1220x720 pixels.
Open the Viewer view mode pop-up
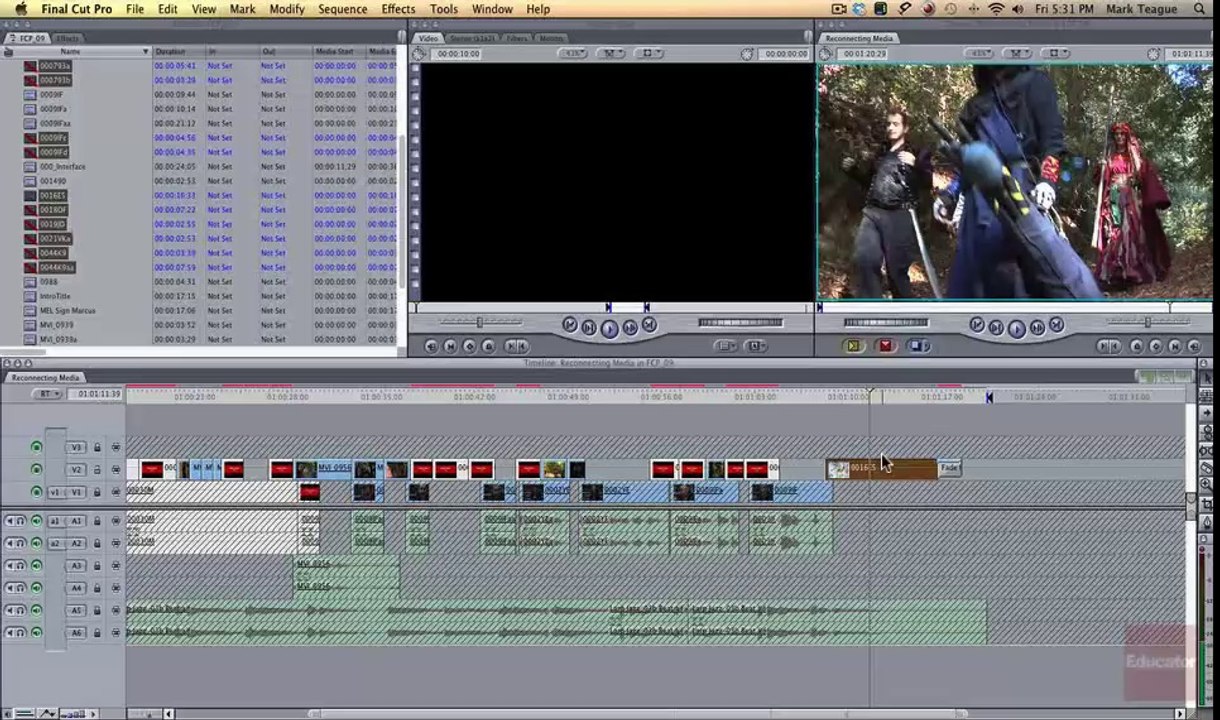click(648, 53)
